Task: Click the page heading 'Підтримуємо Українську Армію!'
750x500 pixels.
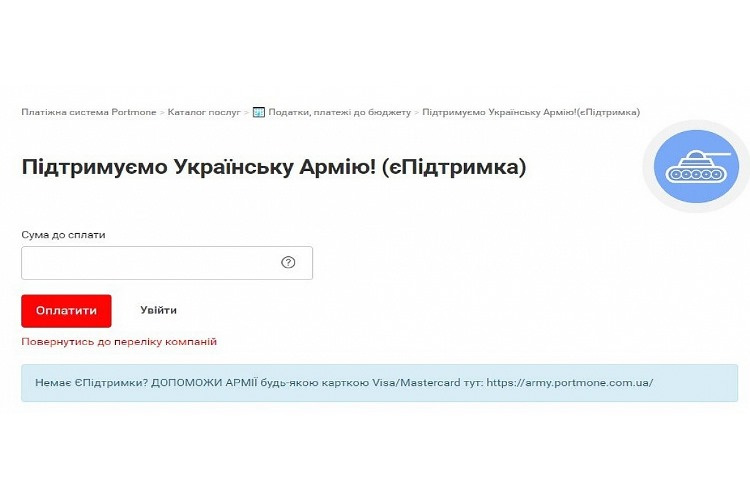Action: pos(198,167)
